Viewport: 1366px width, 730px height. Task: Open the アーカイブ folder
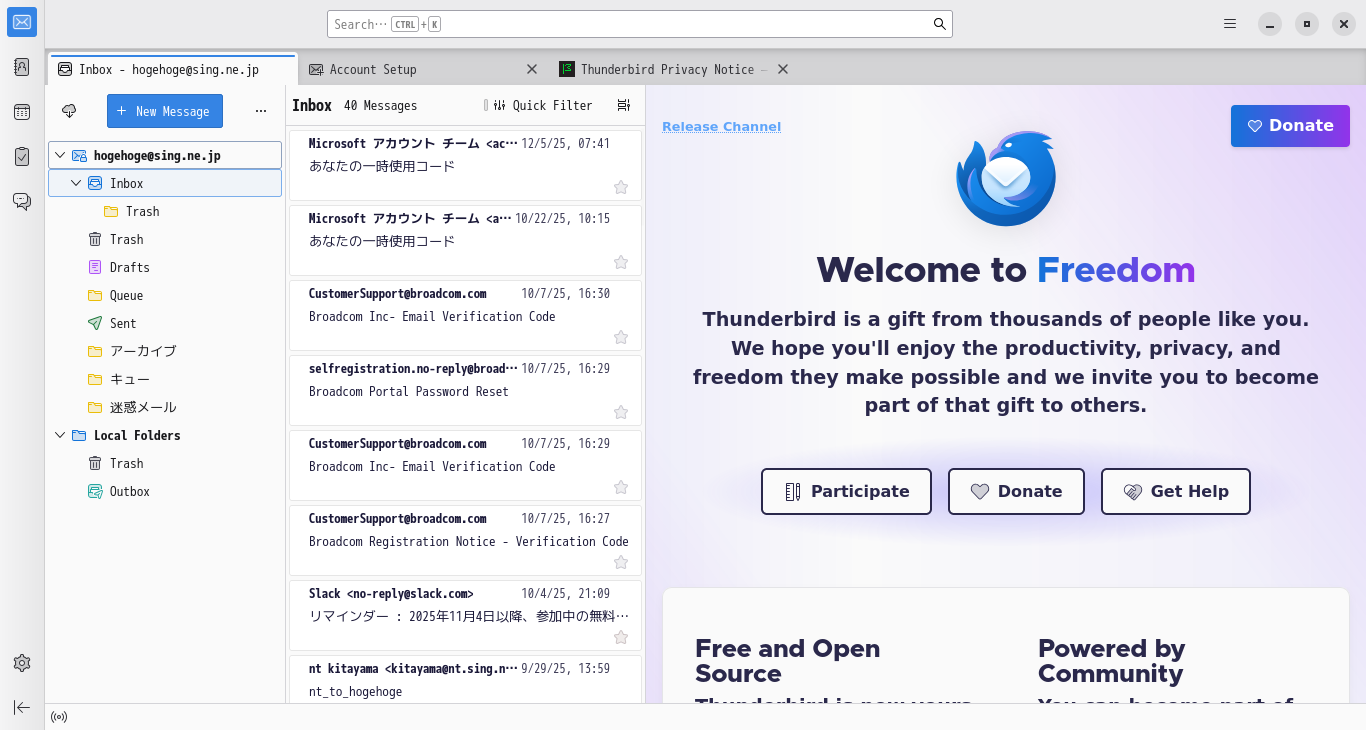(165, 352)
